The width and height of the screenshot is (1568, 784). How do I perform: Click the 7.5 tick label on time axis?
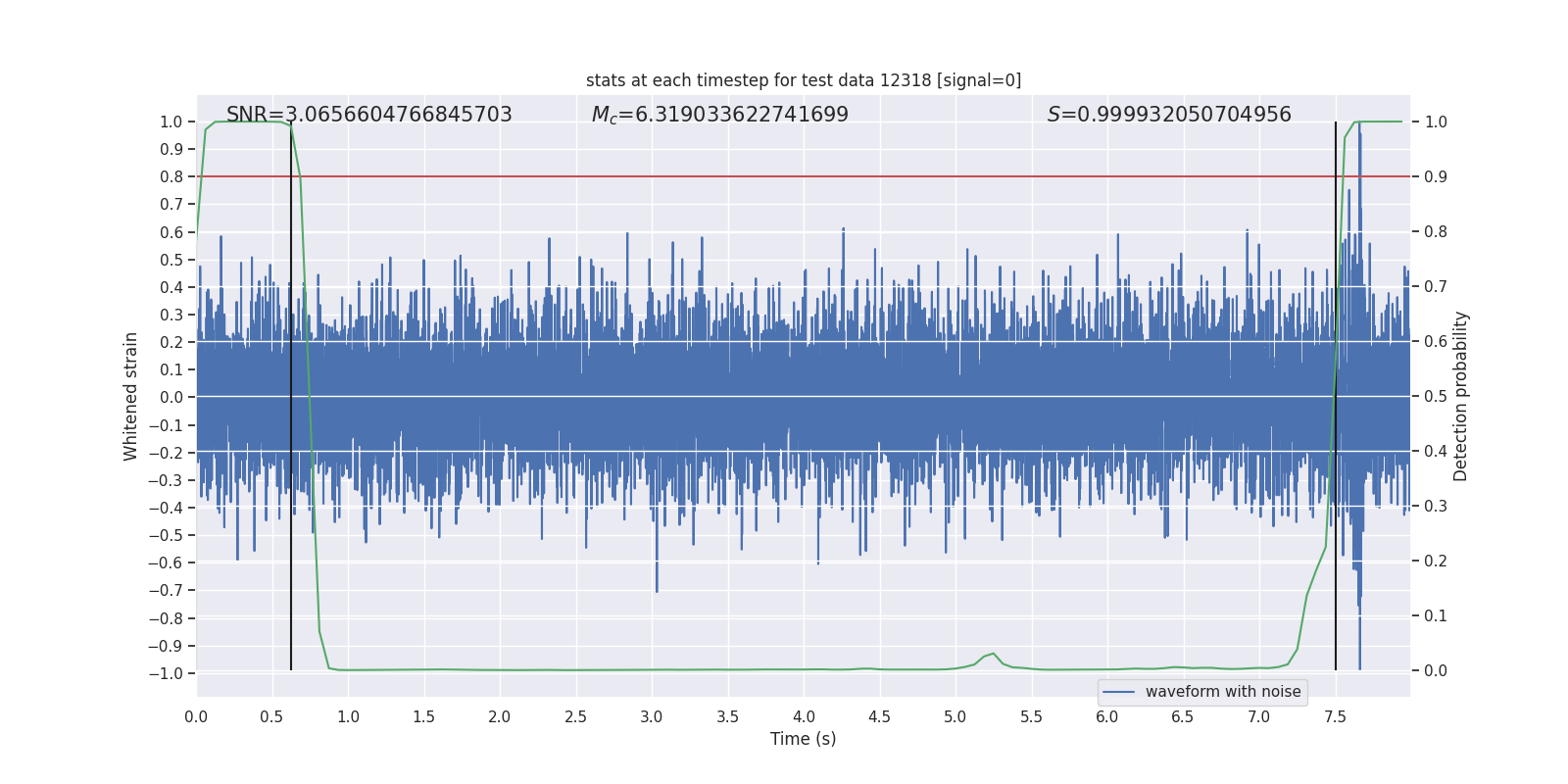(x=1335, y=716)
